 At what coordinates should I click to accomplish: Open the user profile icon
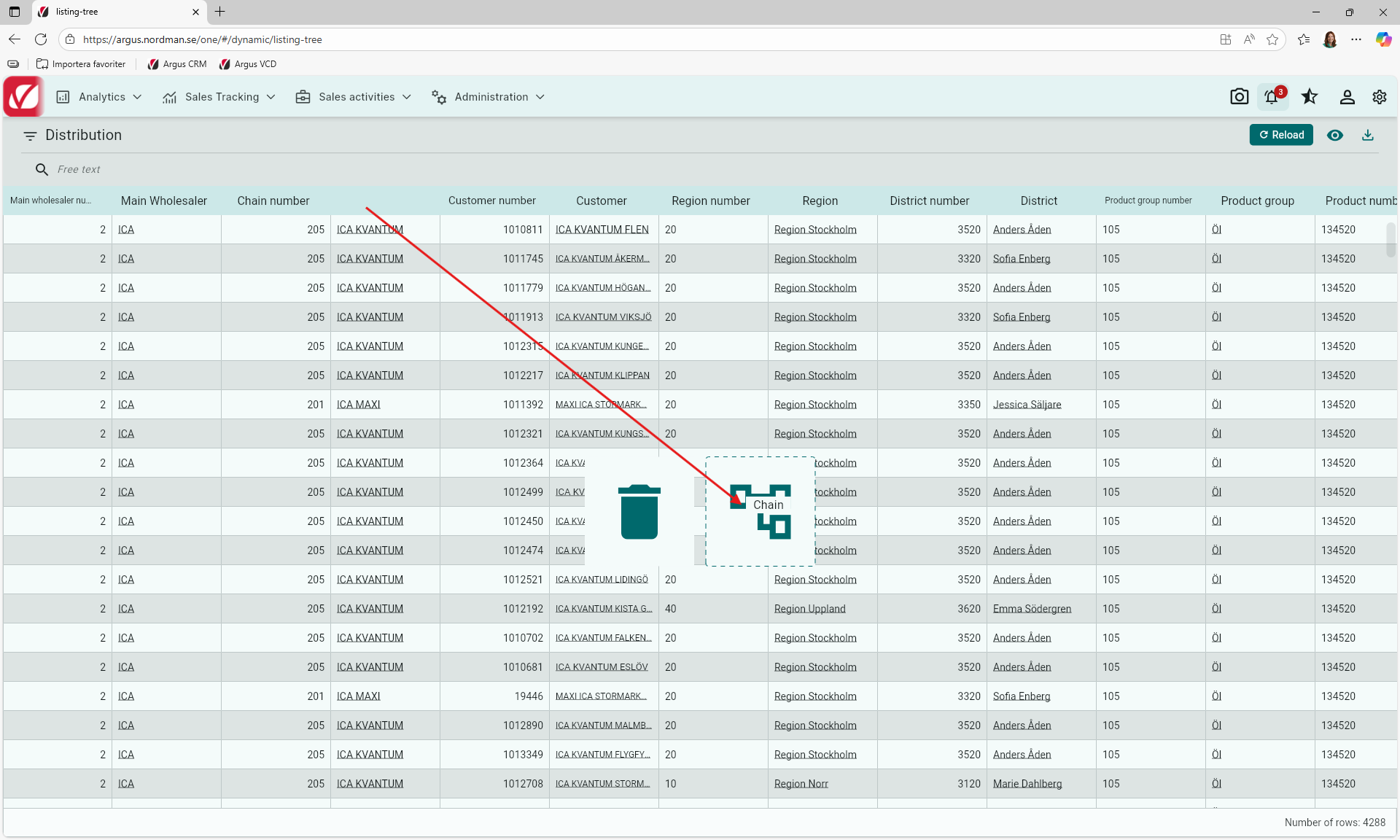click(x=1347, y=97)
